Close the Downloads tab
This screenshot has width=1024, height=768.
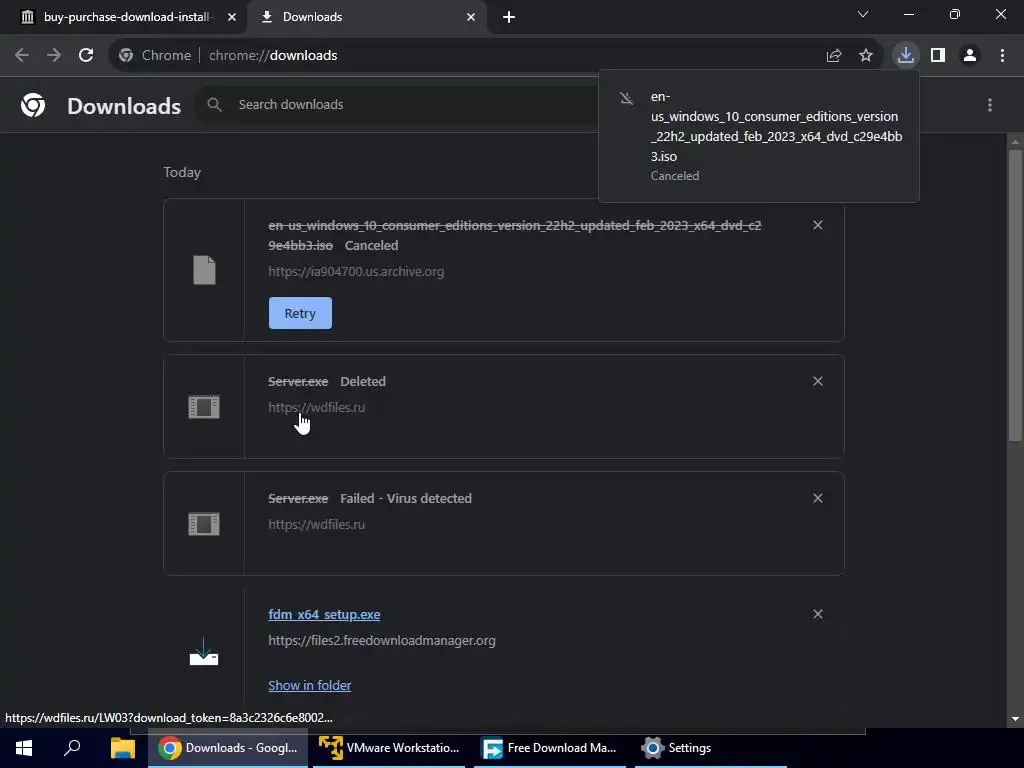pyautogui.click(x=471, y=17)
